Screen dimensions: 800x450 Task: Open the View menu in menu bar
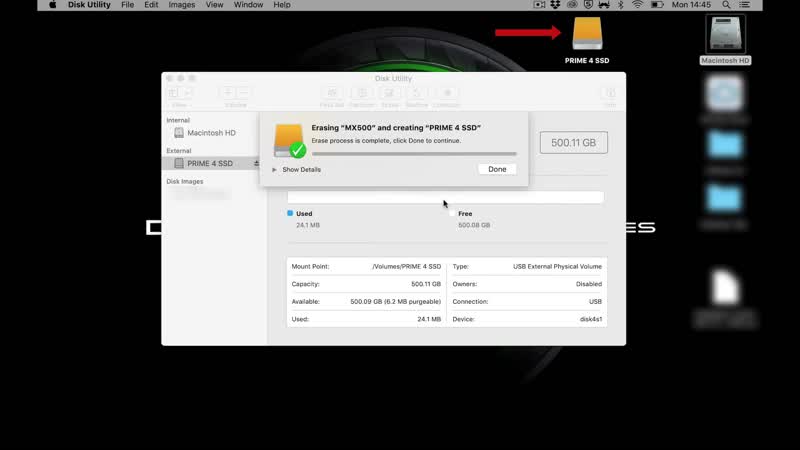214,5
